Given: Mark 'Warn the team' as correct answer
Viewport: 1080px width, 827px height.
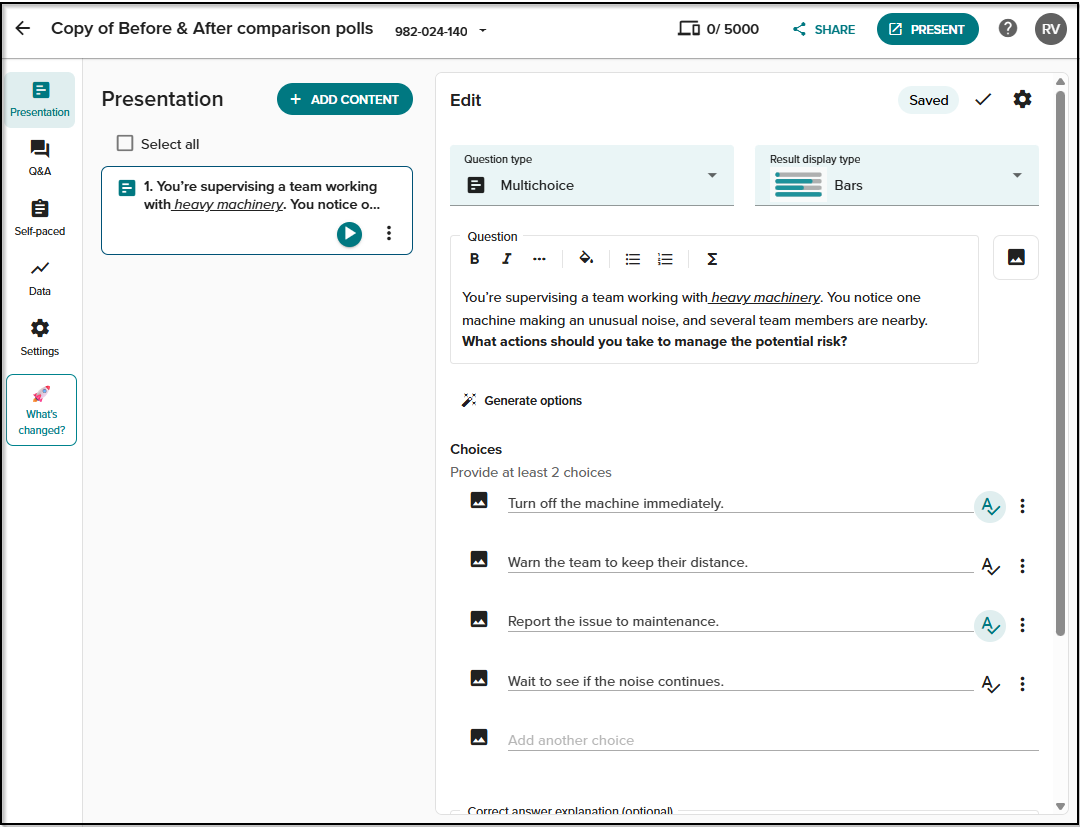Looking at the screenshot, I should pos(990,566).
